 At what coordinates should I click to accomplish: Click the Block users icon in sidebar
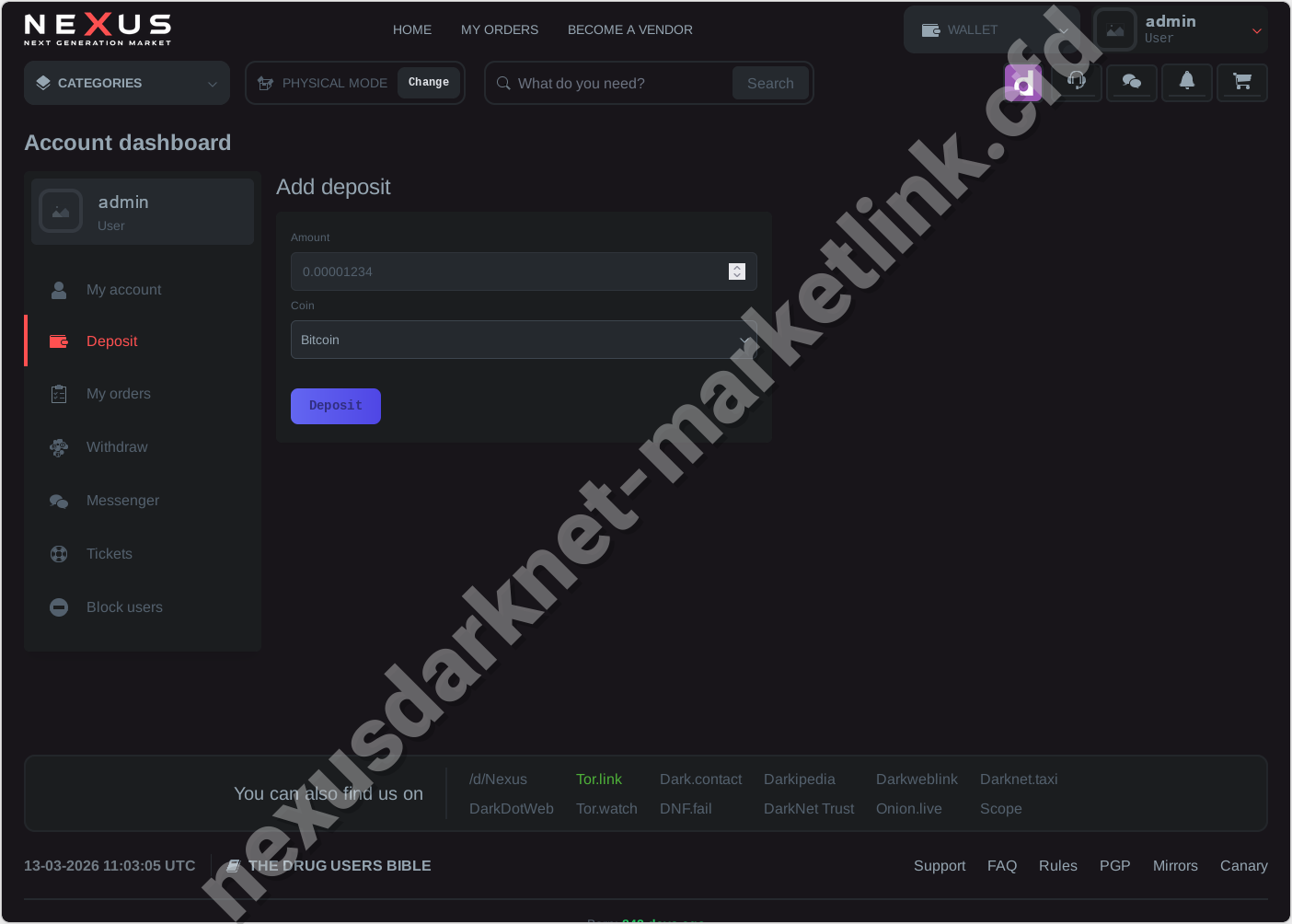click(58, 607)
